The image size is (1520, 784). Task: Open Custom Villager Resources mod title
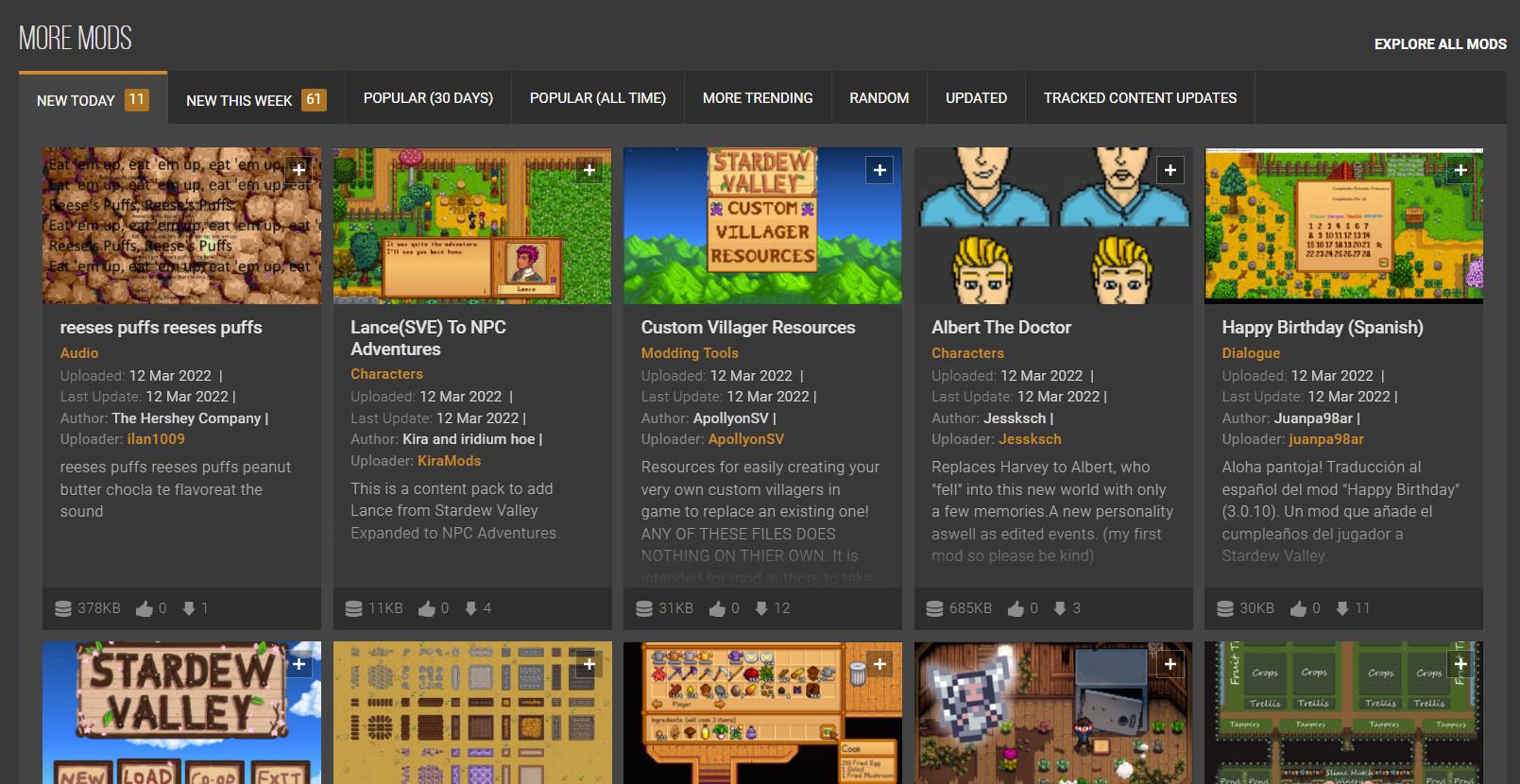click(x=748, y=328)
